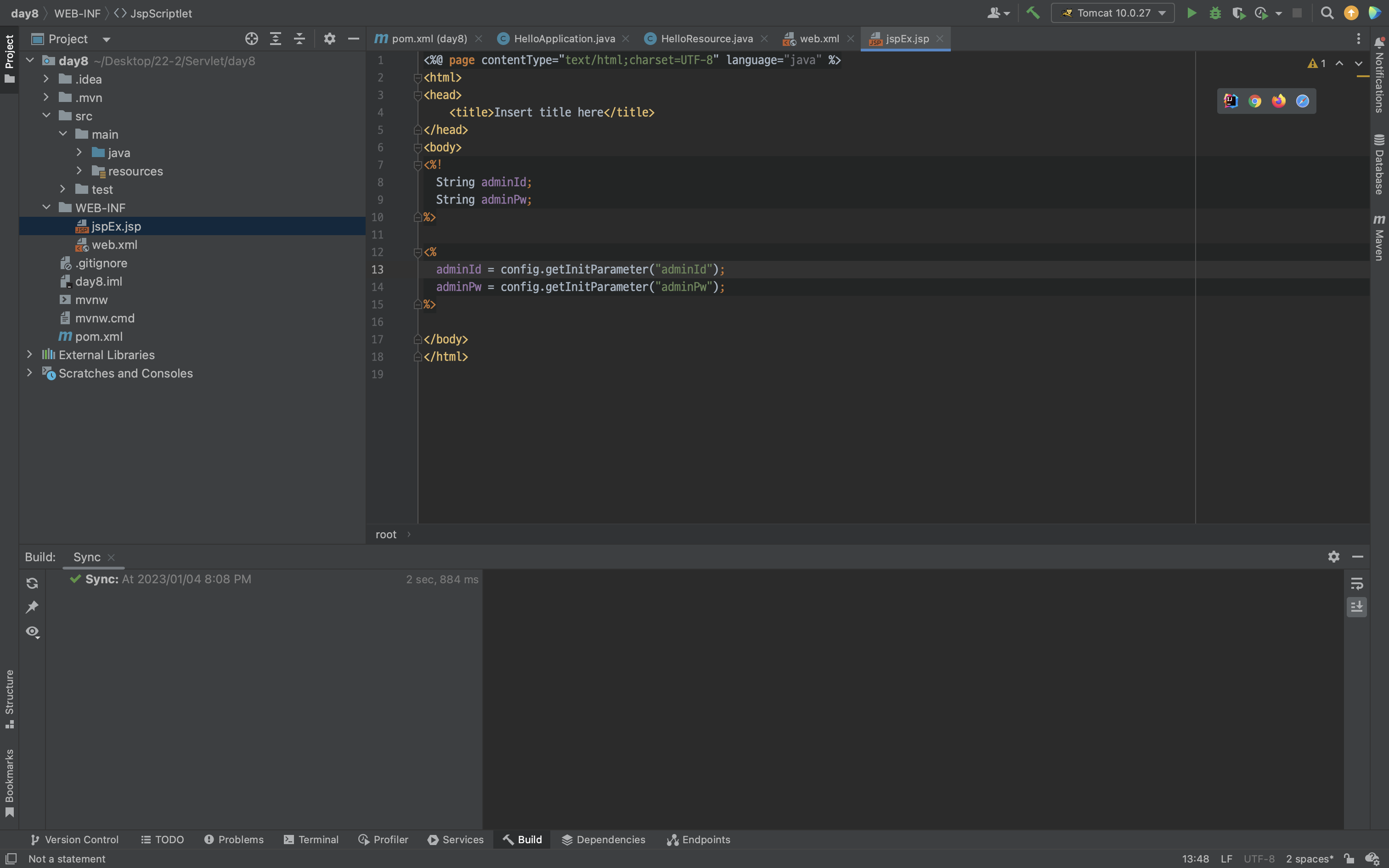Screen dimensions: 1389x868
Task: Collapse the WEB-INF folder
Action: pyautogui.click(x=46, y=208)
